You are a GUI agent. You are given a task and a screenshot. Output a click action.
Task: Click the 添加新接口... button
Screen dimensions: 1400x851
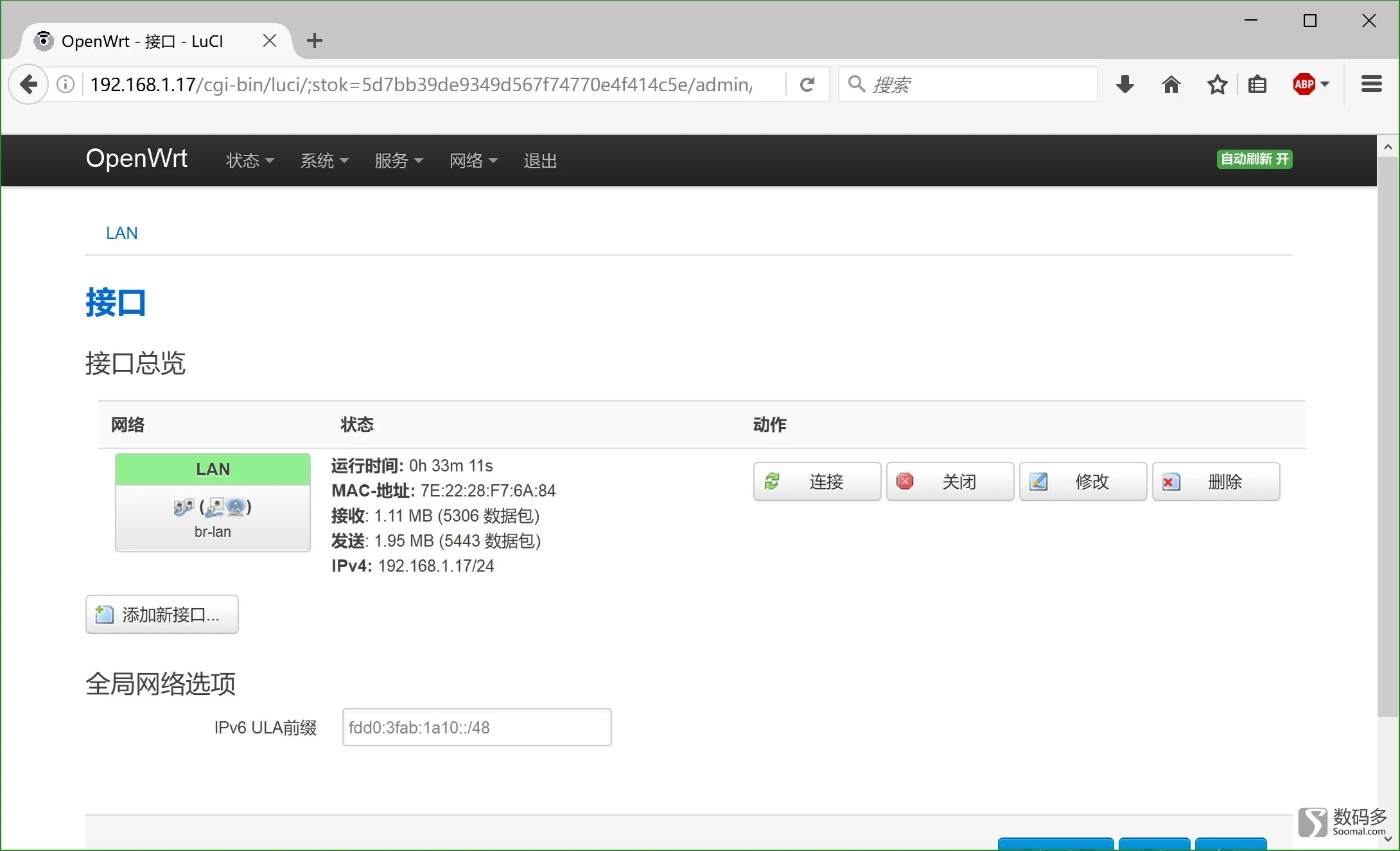pos(162,615)
